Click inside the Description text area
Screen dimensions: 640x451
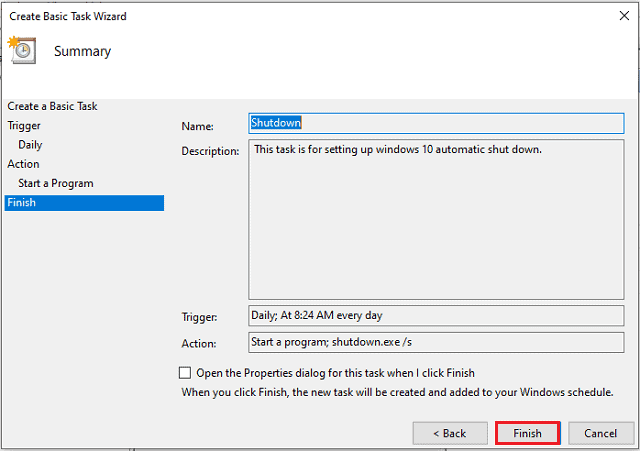point(436,220)
